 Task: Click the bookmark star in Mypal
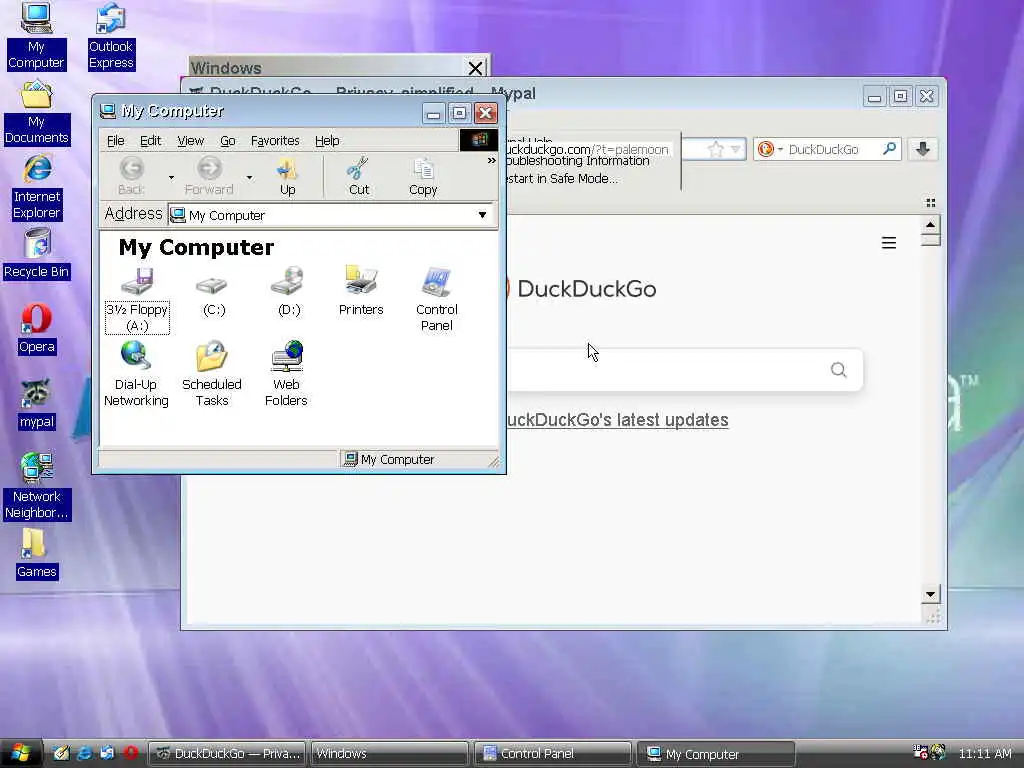coord(715,149)
